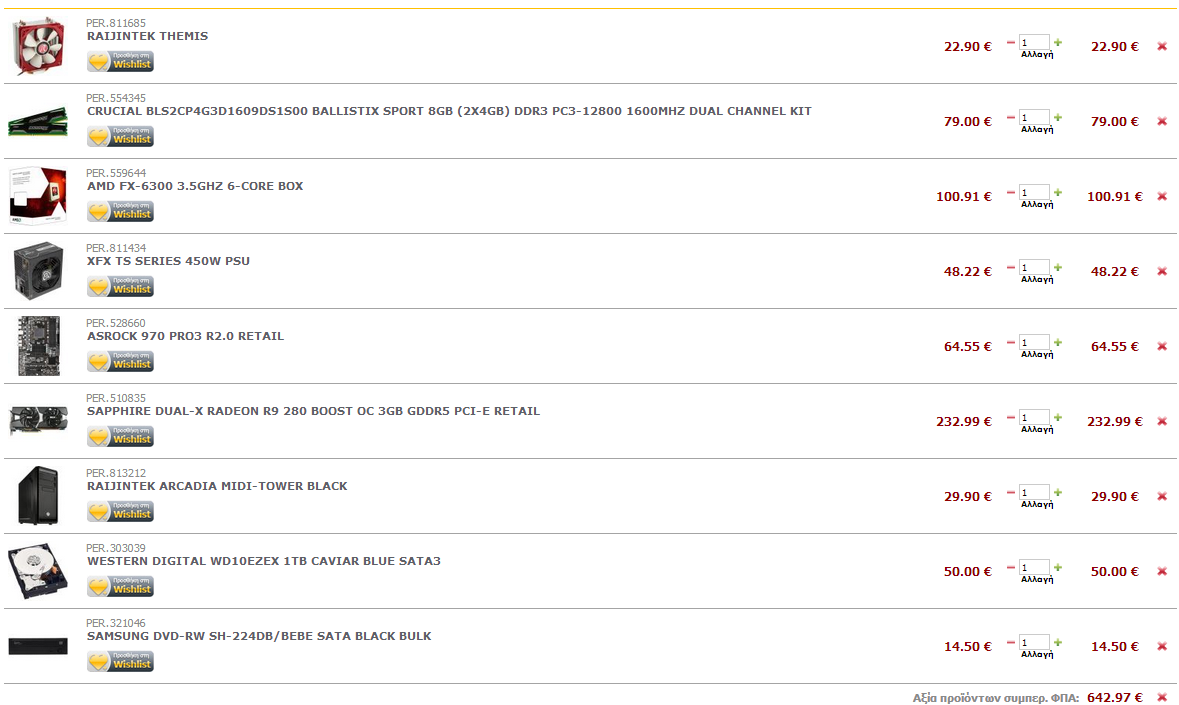Open Sapphire graphics card thumbnail
Screen dimensions: 1179x705
38,420
